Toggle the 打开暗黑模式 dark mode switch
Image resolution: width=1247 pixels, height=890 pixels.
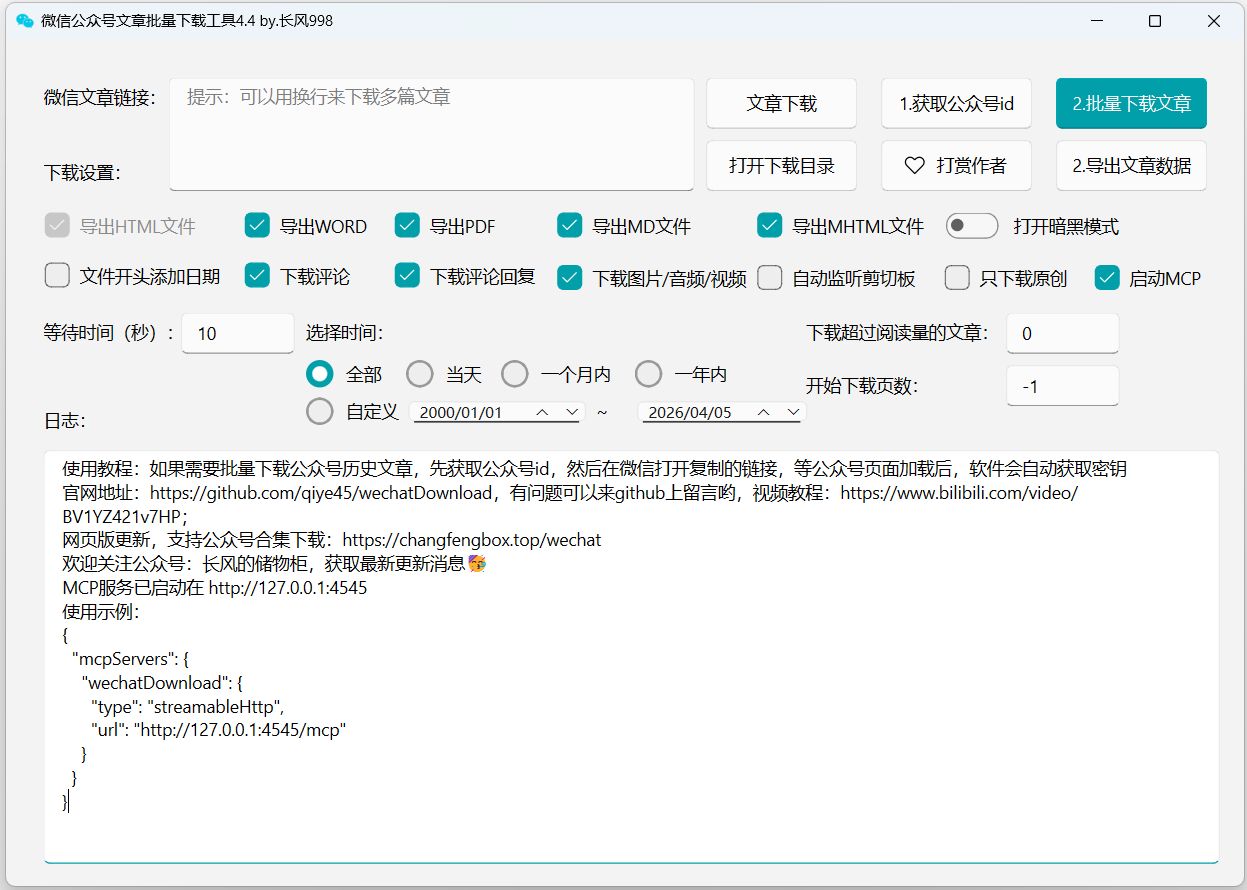point(971,226)
